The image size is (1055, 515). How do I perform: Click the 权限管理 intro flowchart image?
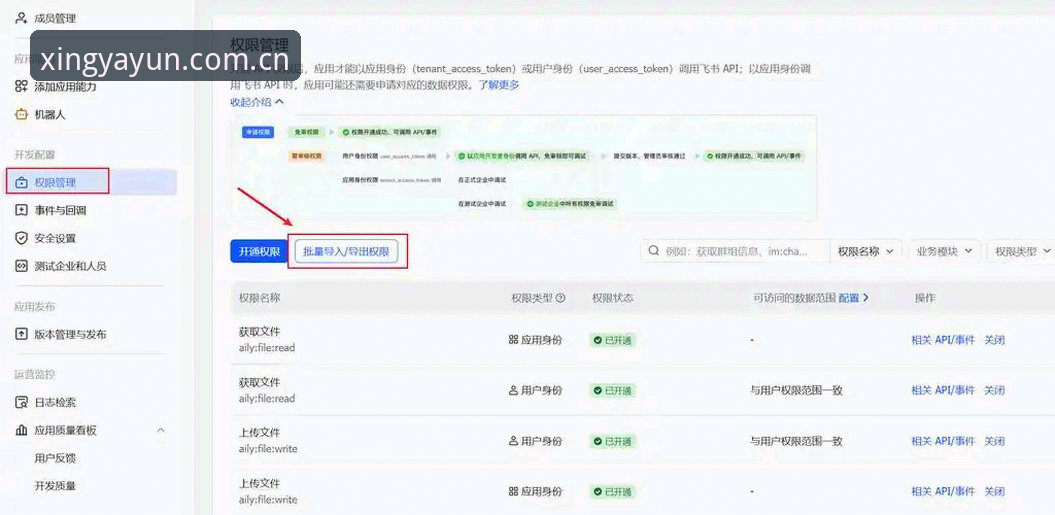[523, 168]
